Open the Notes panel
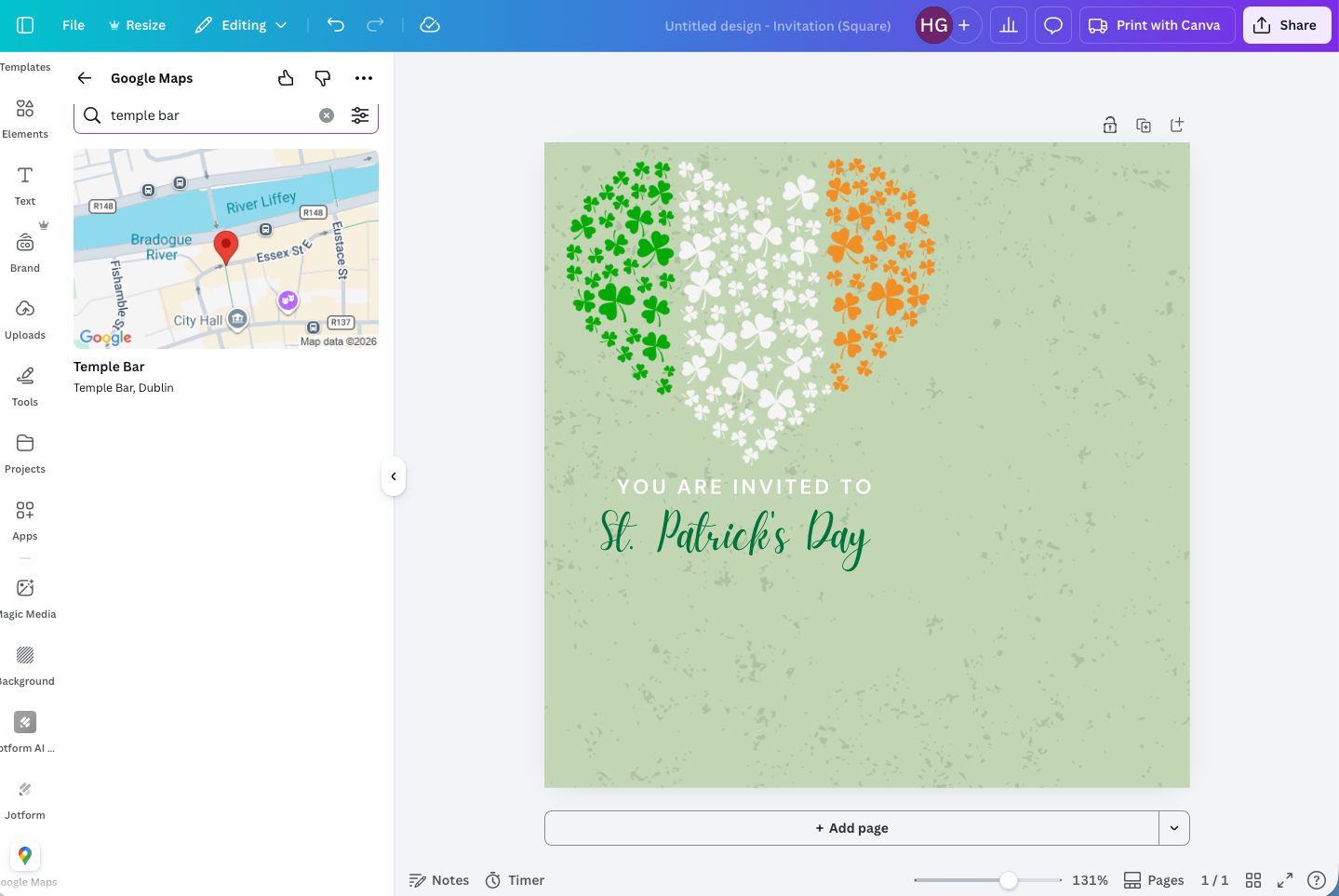 tap(438, 879)
